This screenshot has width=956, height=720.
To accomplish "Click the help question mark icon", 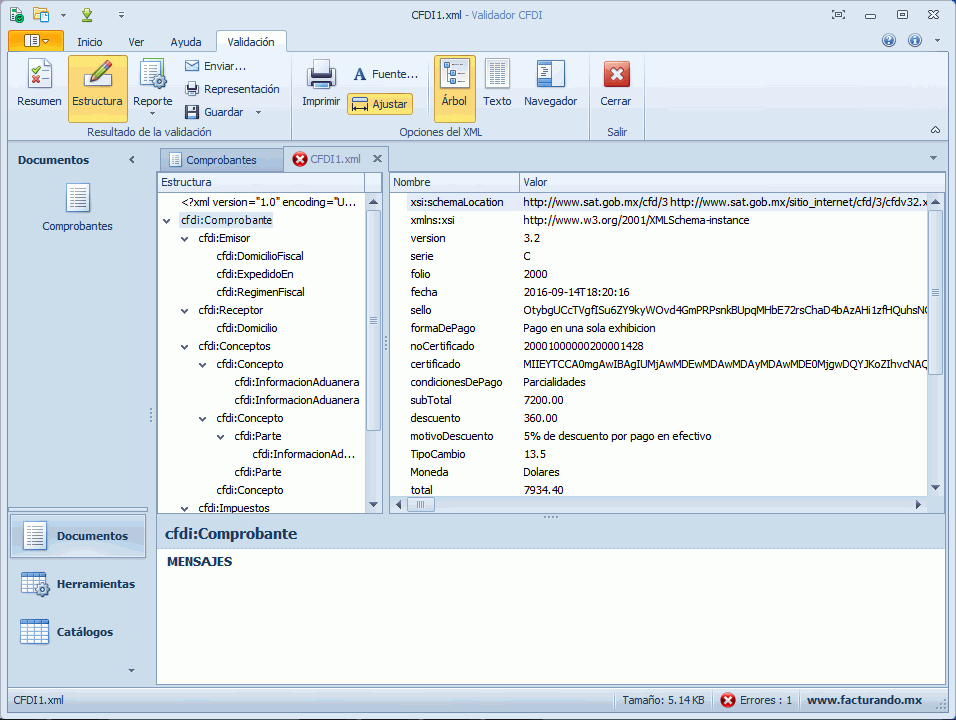I will click(x=889, y=41).
